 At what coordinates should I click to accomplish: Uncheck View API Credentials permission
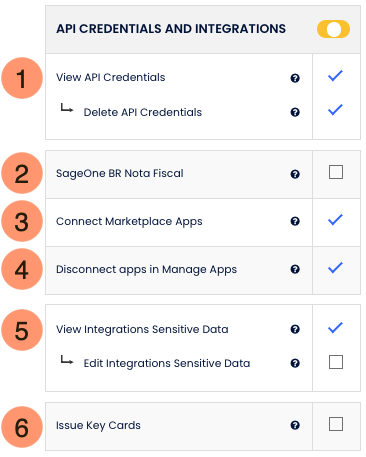(335, 76)
